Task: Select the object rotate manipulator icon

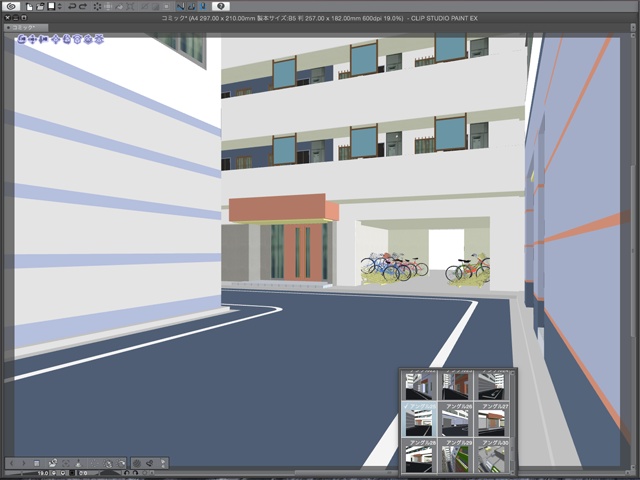Action: point(67,39)
